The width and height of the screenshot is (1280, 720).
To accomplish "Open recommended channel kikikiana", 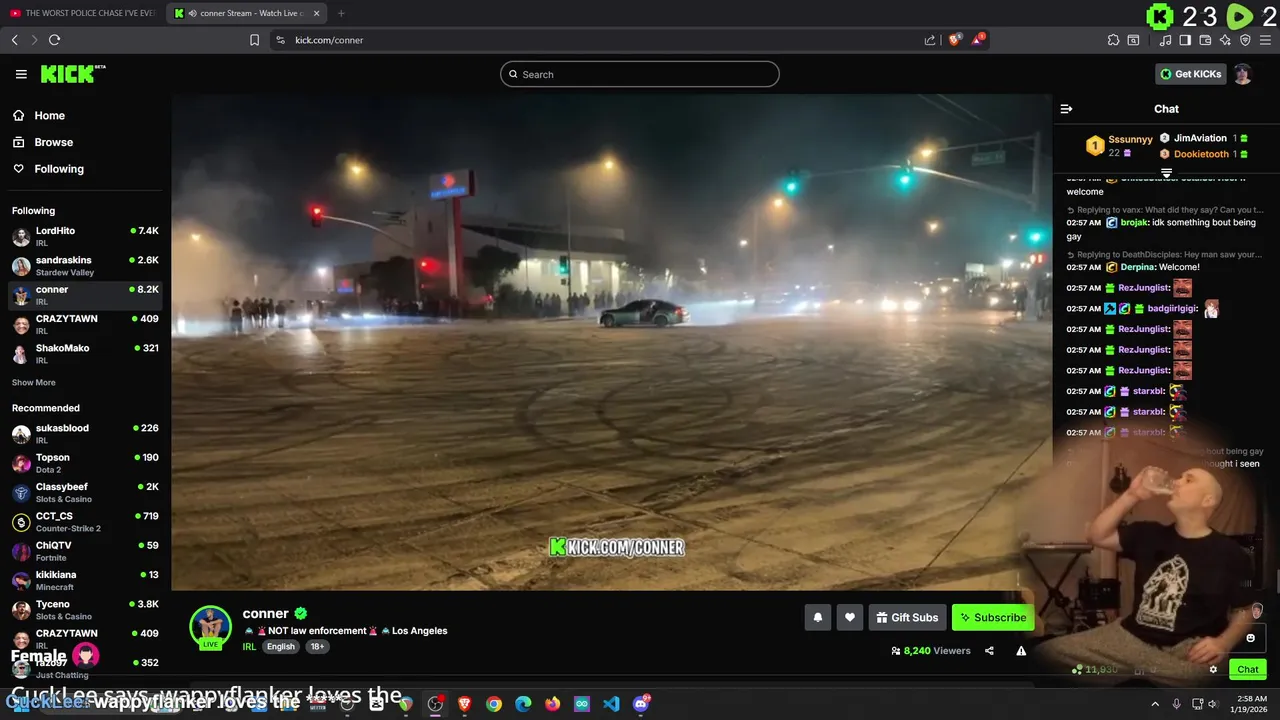I will click(x=85, y=580).
